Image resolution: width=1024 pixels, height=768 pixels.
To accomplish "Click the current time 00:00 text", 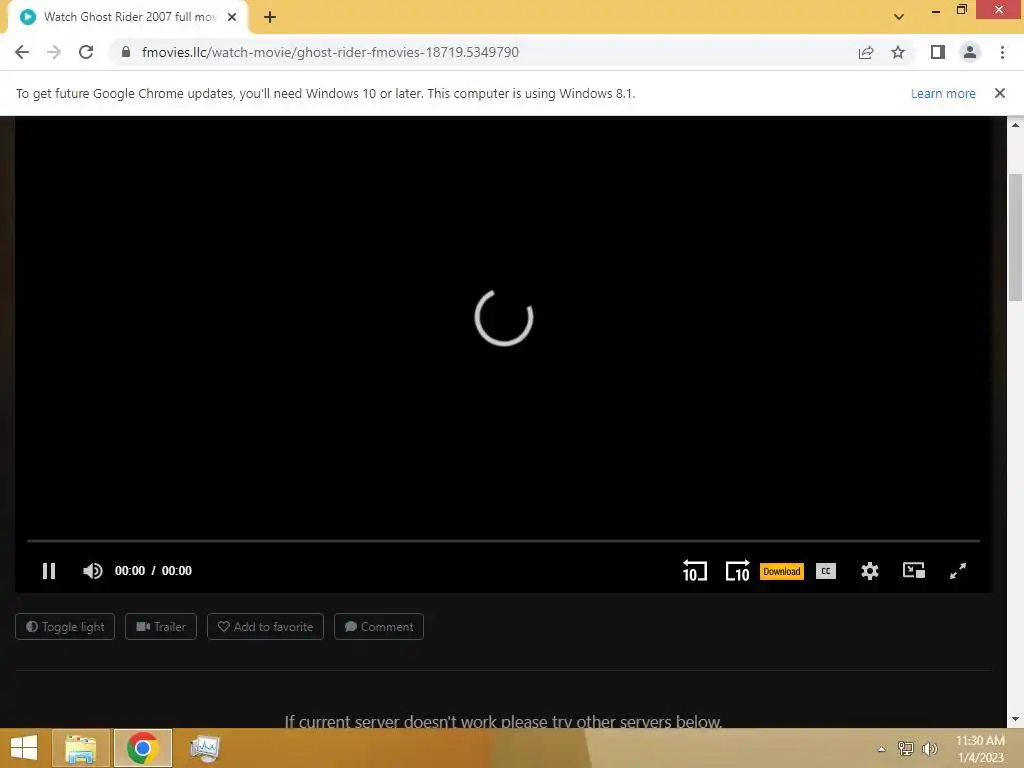I will (129, 571).
